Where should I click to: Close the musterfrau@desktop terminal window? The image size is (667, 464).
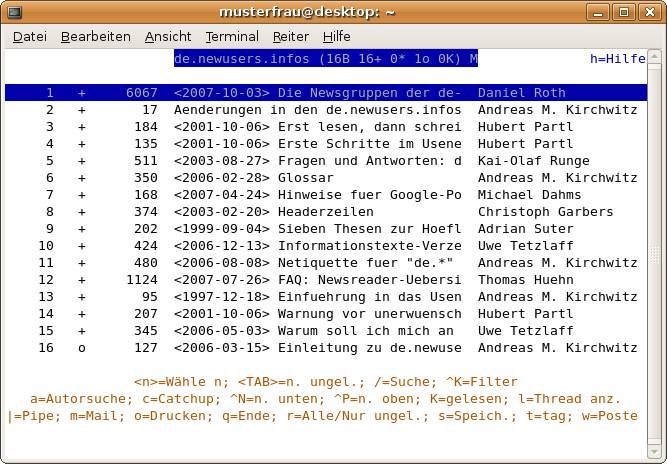pos(648,12)
